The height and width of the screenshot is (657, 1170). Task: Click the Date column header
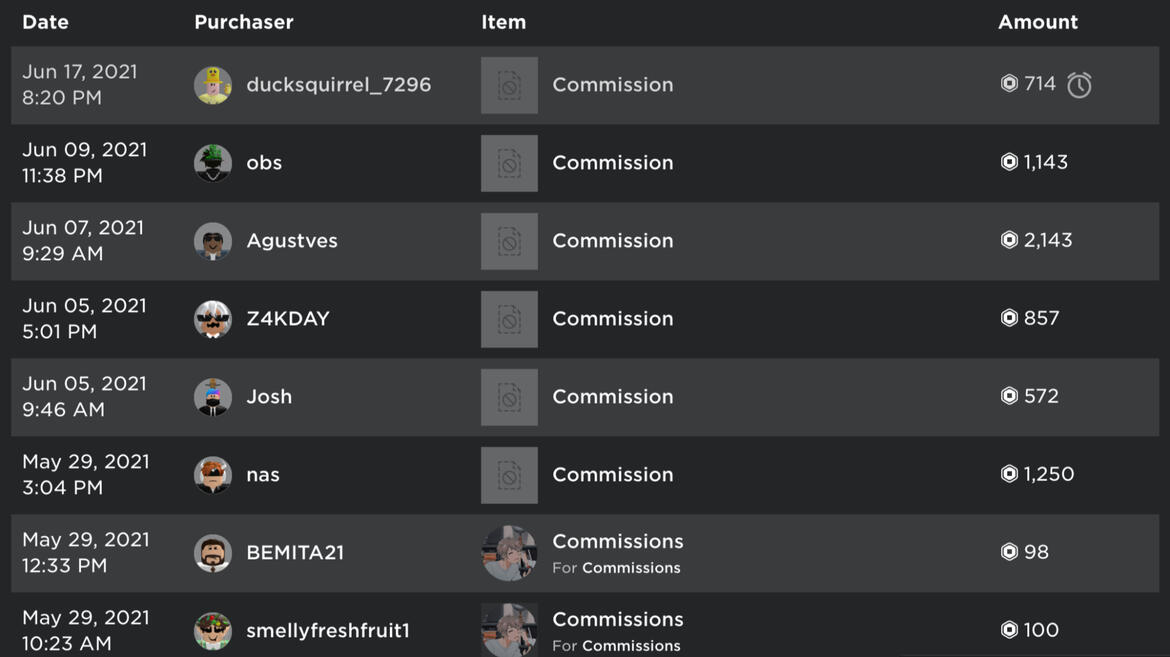click(46, 22)
